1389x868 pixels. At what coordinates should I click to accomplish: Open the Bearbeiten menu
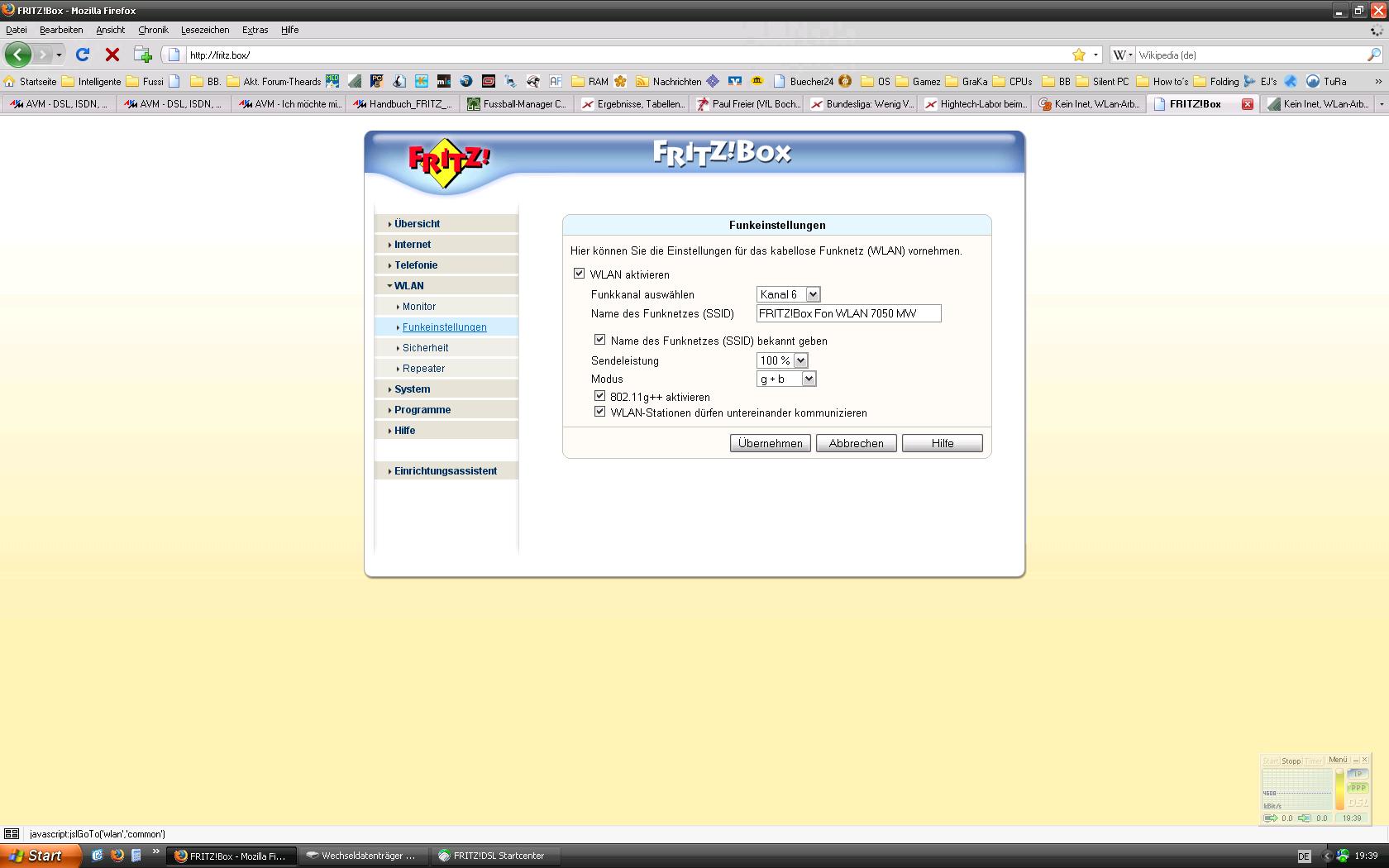pos(61,30)
